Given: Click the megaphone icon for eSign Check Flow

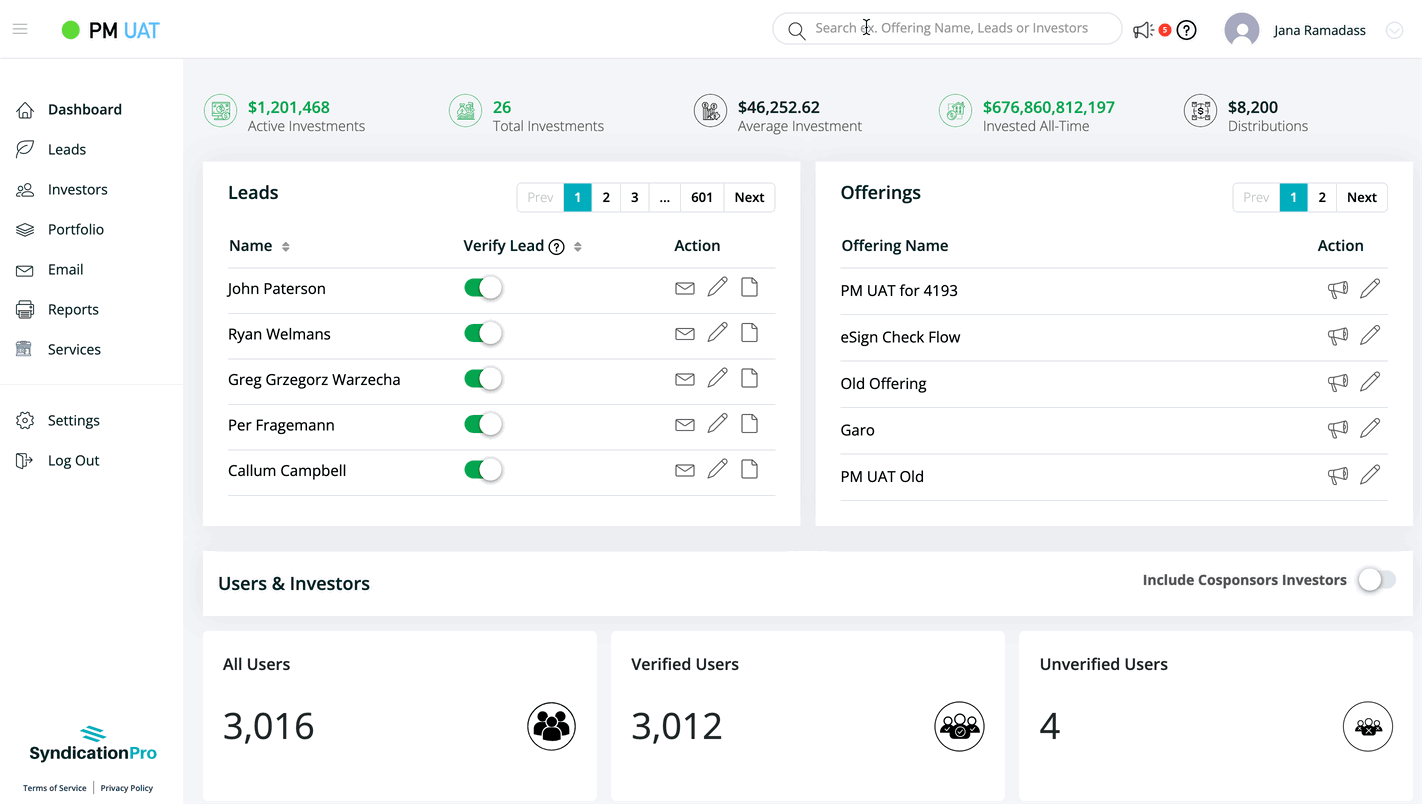Looking at the screenshot, I should tap(1337, 336).
